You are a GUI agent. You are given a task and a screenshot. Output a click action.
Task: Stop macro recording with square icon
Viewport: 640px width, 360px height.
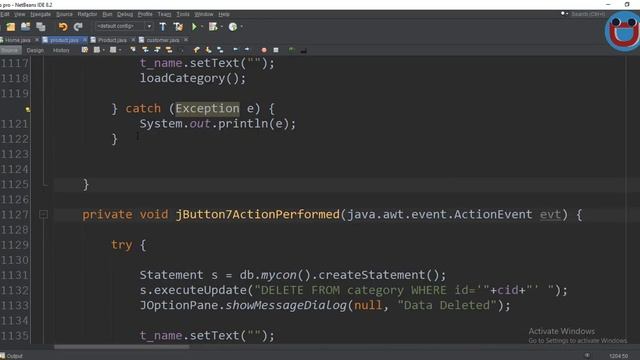coord(276,50)
